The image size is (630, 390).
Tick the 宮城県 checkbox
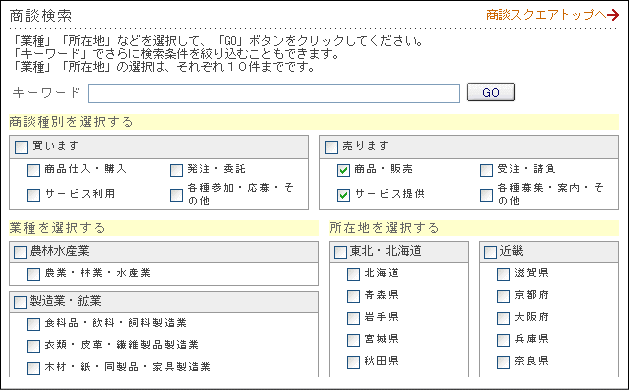pos(353,340)
